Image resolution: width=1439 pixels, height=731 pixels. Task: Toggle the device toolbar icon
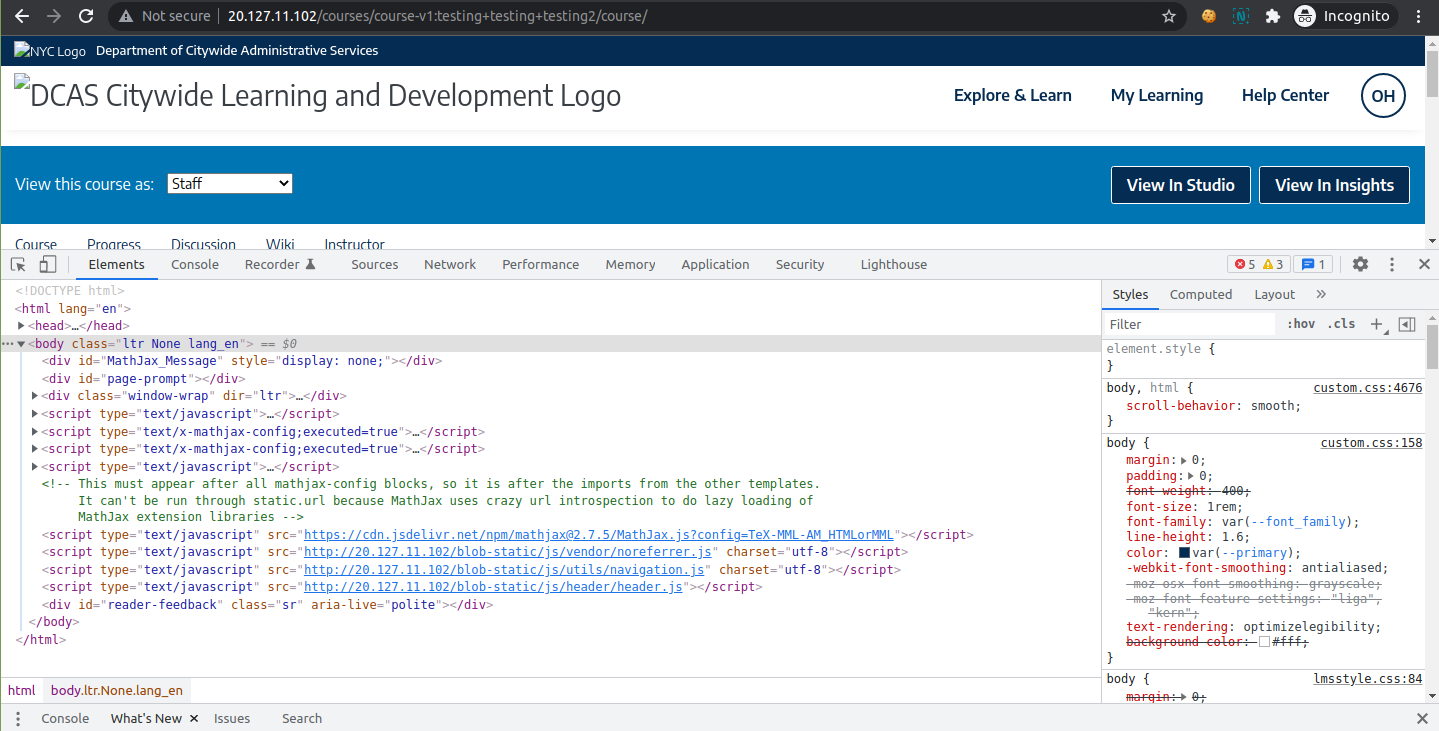tap(48, 264)
